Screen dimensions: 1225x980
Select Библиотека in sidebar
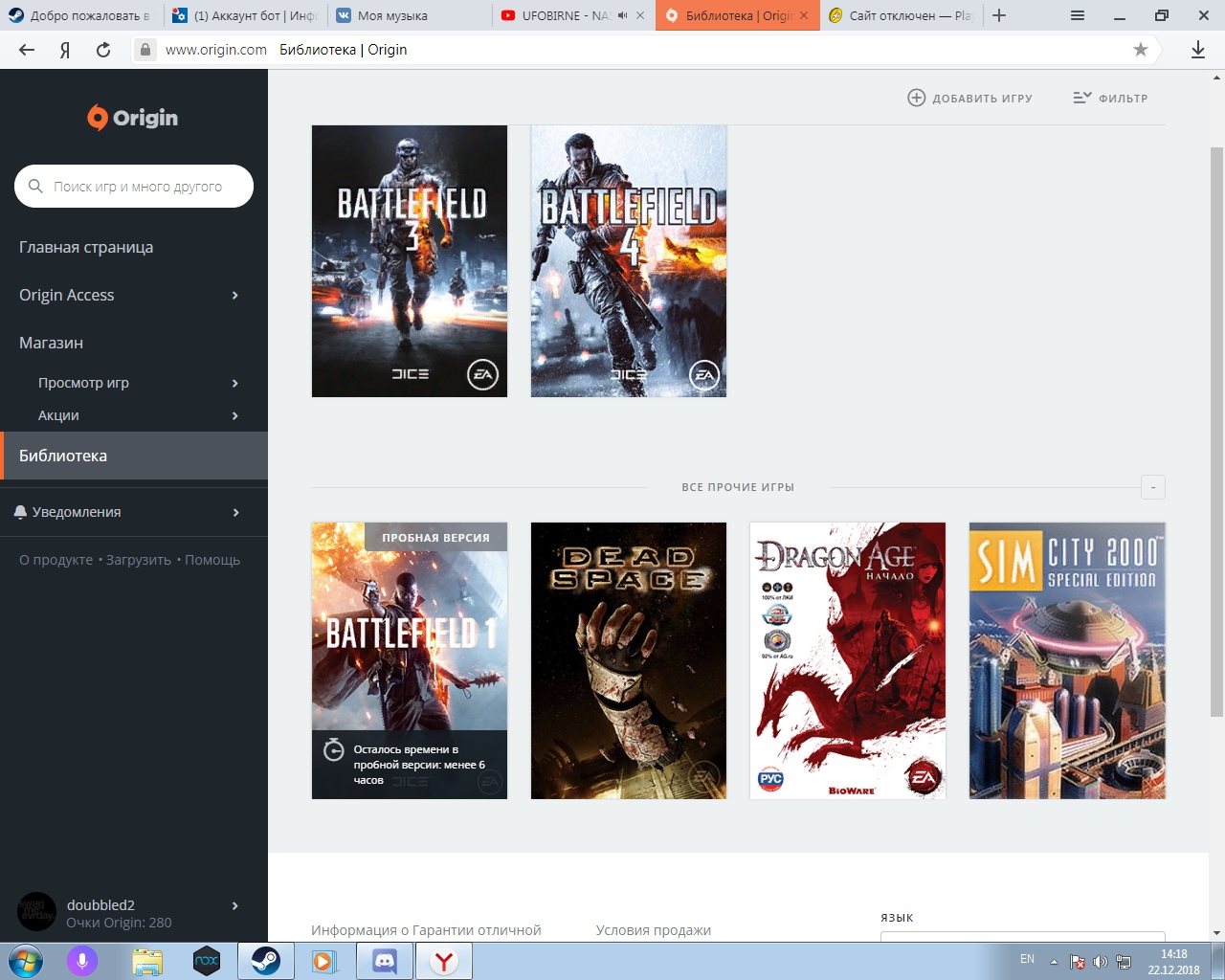coord(134,456)
